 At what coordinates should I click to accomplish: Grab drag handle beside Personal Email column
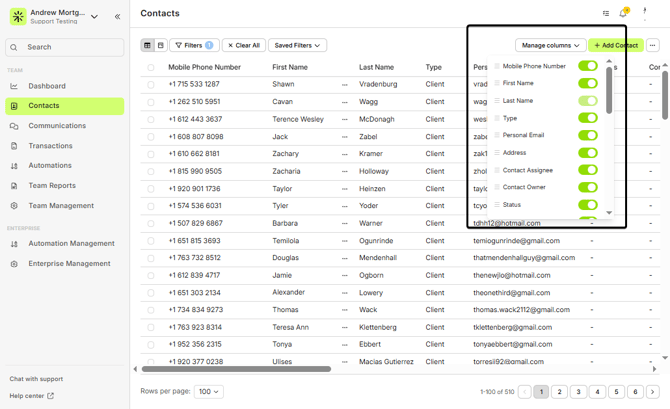(497, 135)
